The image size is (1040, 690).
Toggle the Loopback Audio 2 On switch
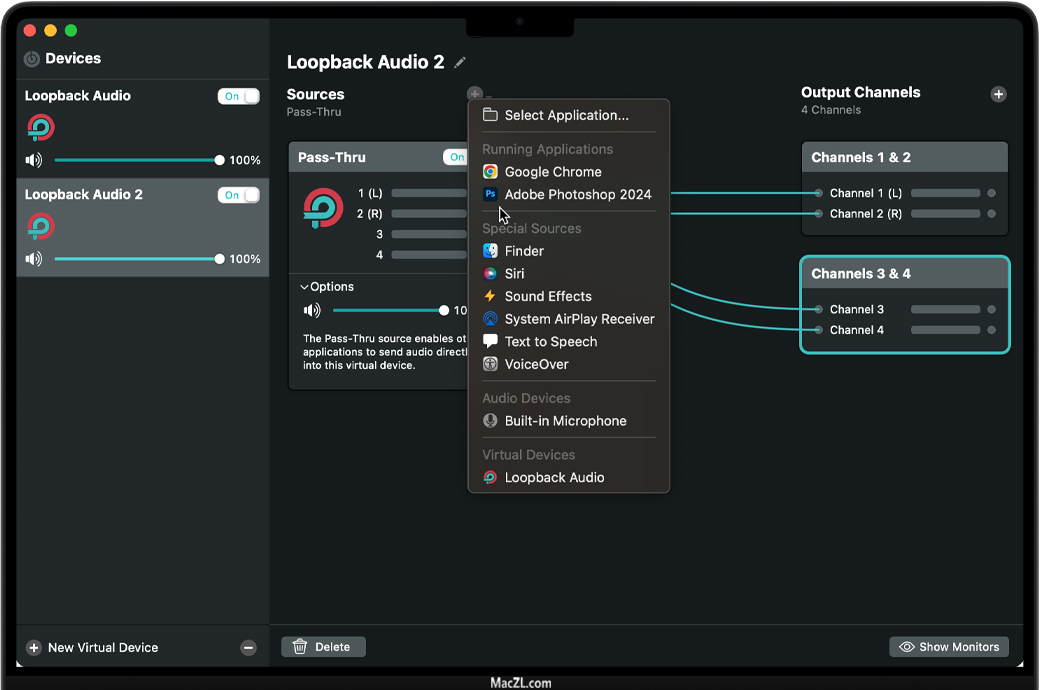point(238,195)
